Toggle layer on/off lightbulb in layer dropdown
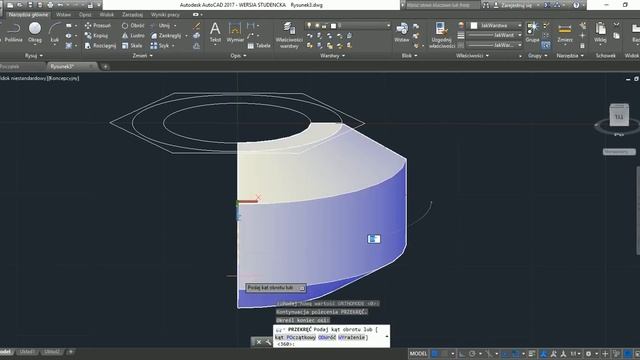Viewport: 640px width, 360px height. tap(309, 25)
